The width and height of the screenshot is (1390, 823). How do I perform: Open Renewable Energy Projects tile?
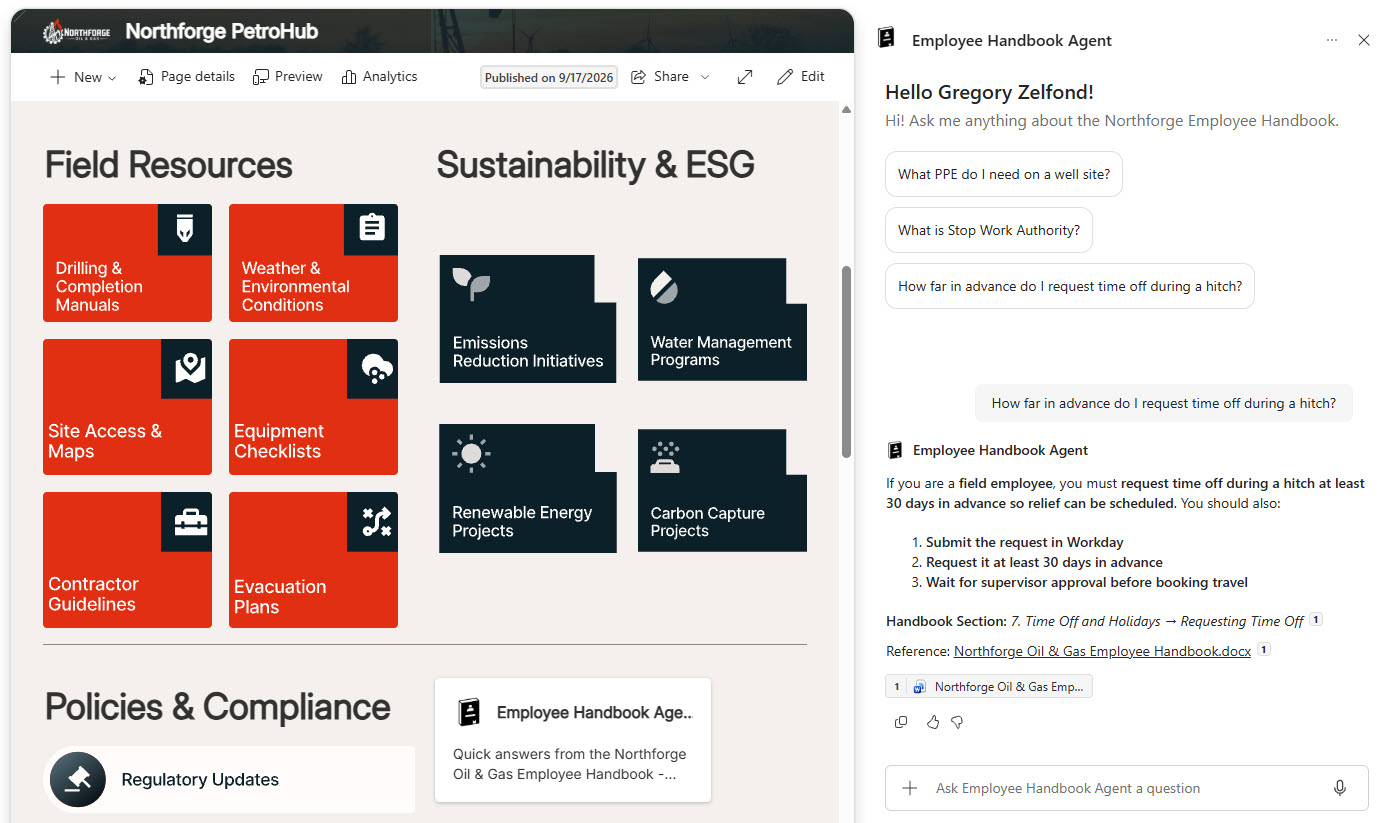pyautogui.click(x=528, y=488)
